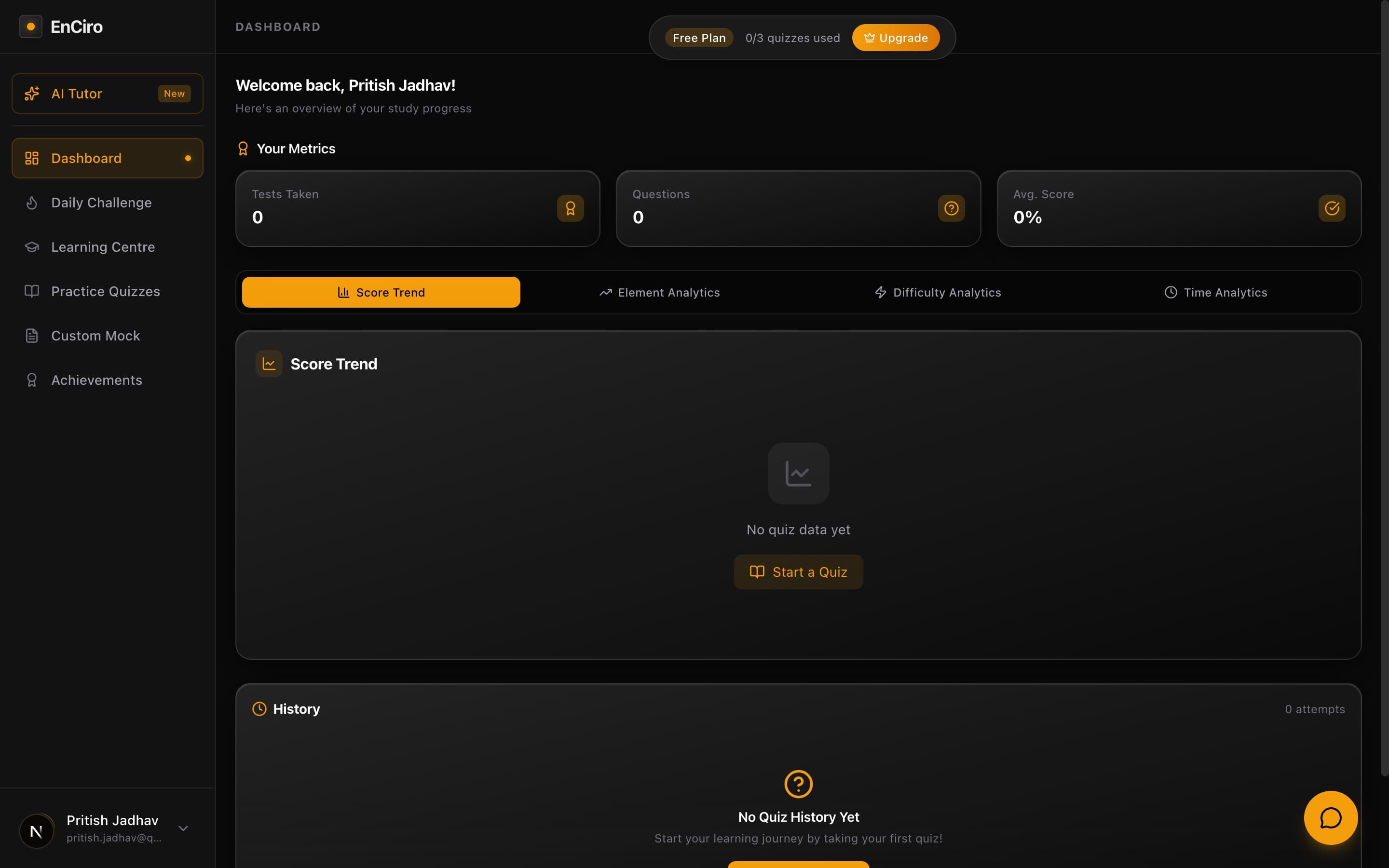The width and height of the screenshot is (1389, 868).
Task: Click the EnCiro logo dot
Action: pos(30,26)
